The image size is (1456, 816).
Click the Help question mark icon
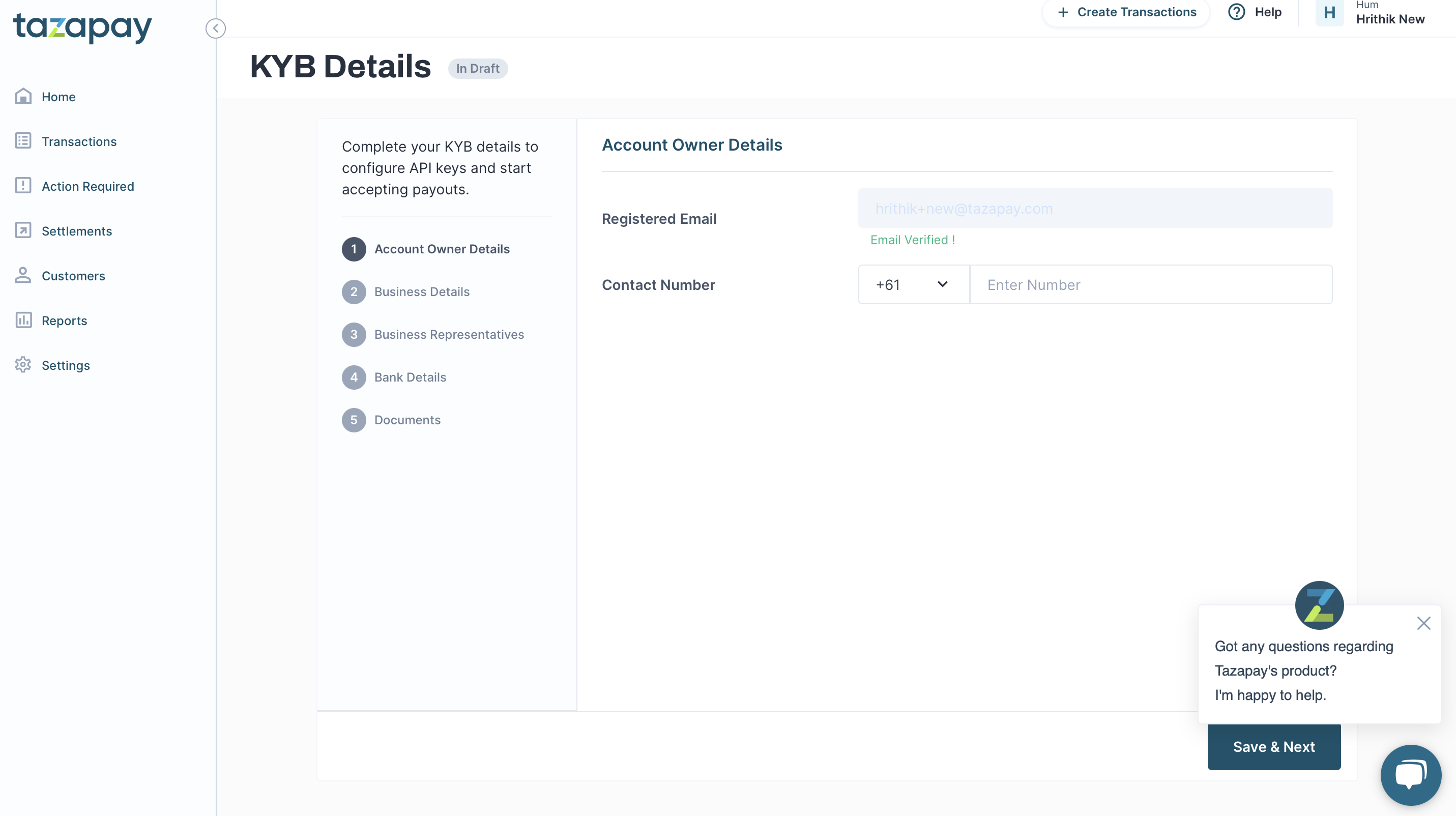[x=1236, y=12]
